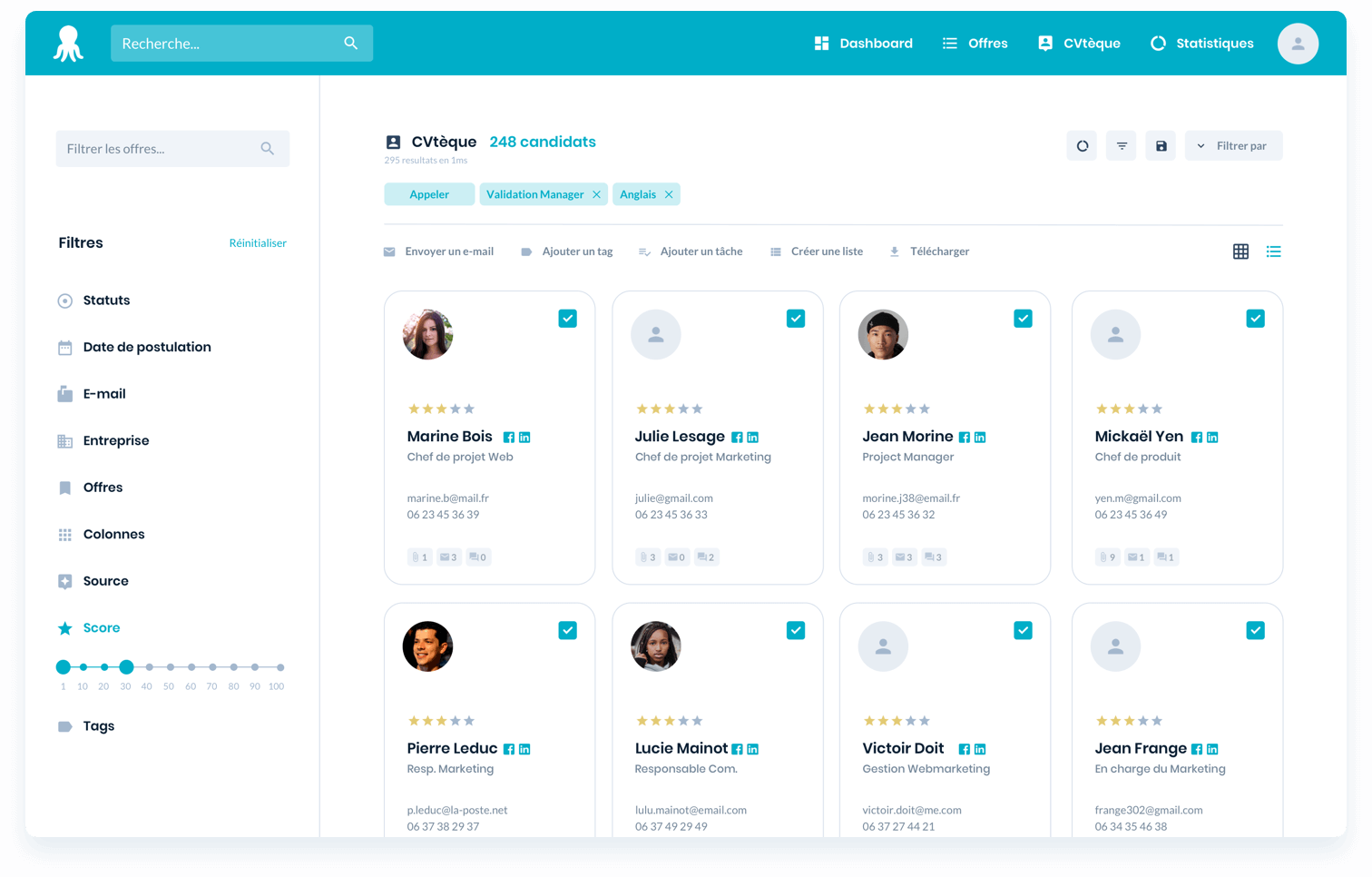The height and width of the screenshot is (877, 1372).
Task: Switch to list view layout
Action: (1273, 251)
